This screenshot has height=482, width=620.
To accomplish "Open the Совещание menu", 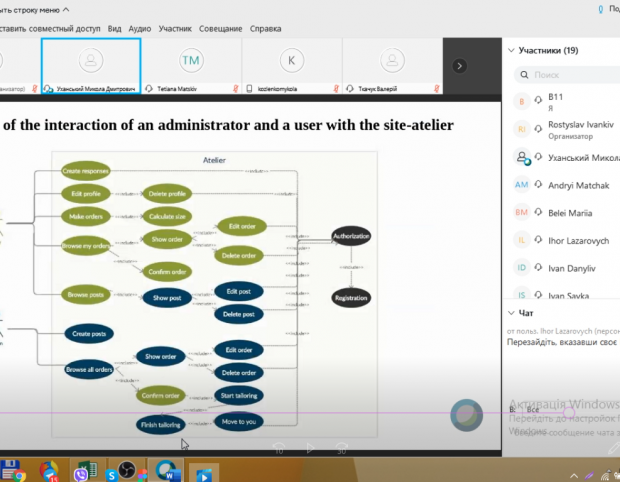I will pyautogui.click(x=220, y=29).
